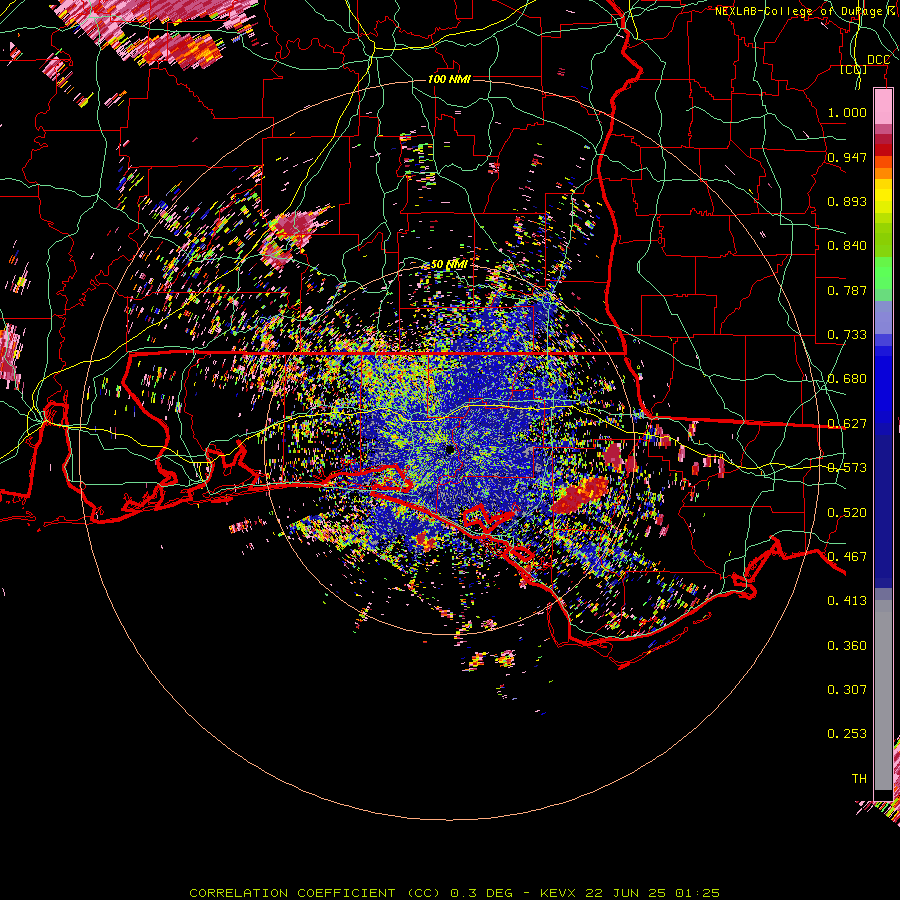Viewport: 900px width, 900px height.
Task: Click the 0.520 legend value
Action: pos(847,513)
